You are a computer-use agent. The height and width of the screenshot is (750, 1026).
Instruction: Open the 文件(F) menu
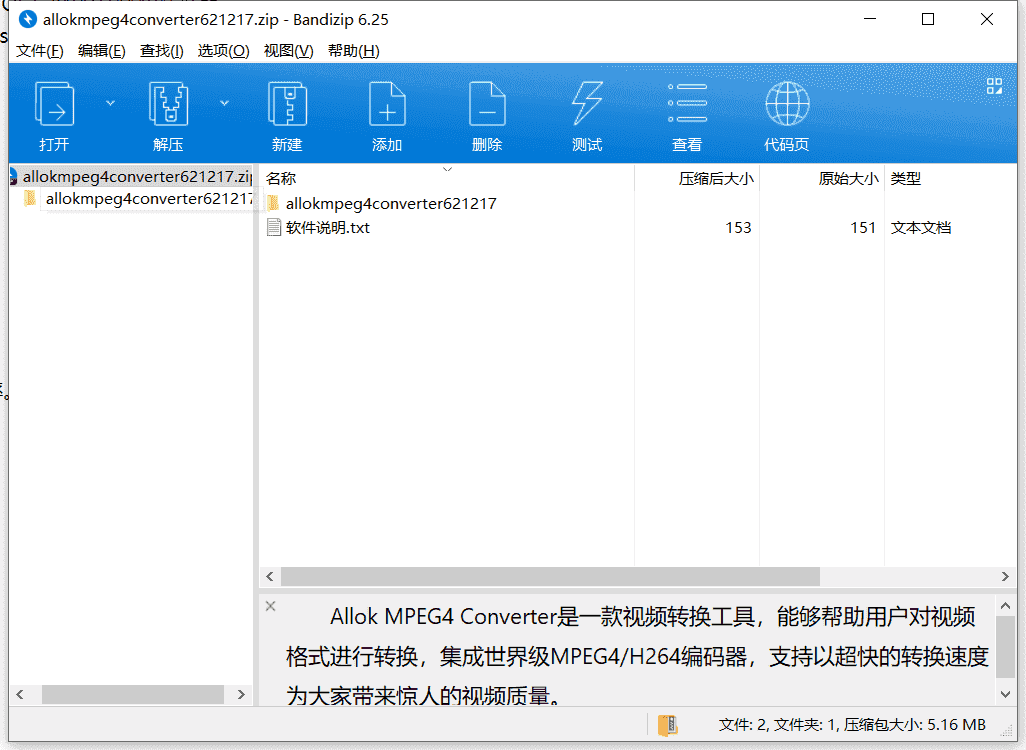(40, 51)
